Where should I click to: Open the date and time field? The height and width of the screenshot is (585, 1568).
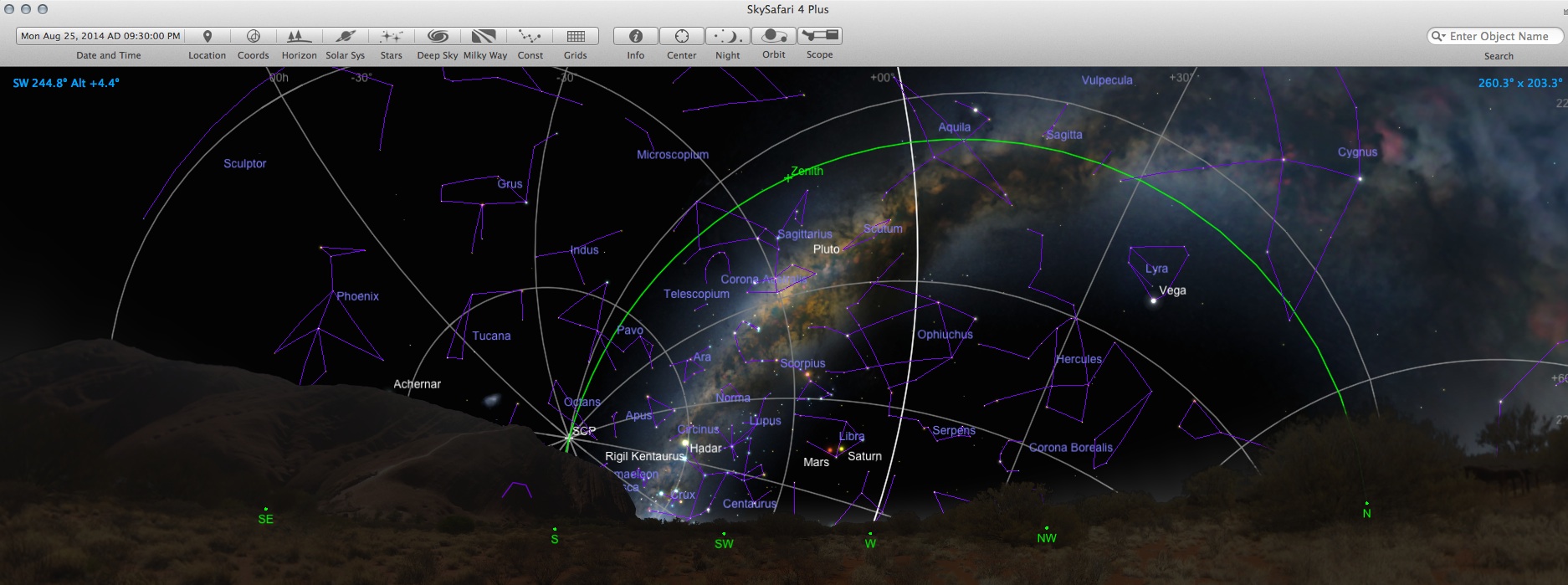click(100, 36)
